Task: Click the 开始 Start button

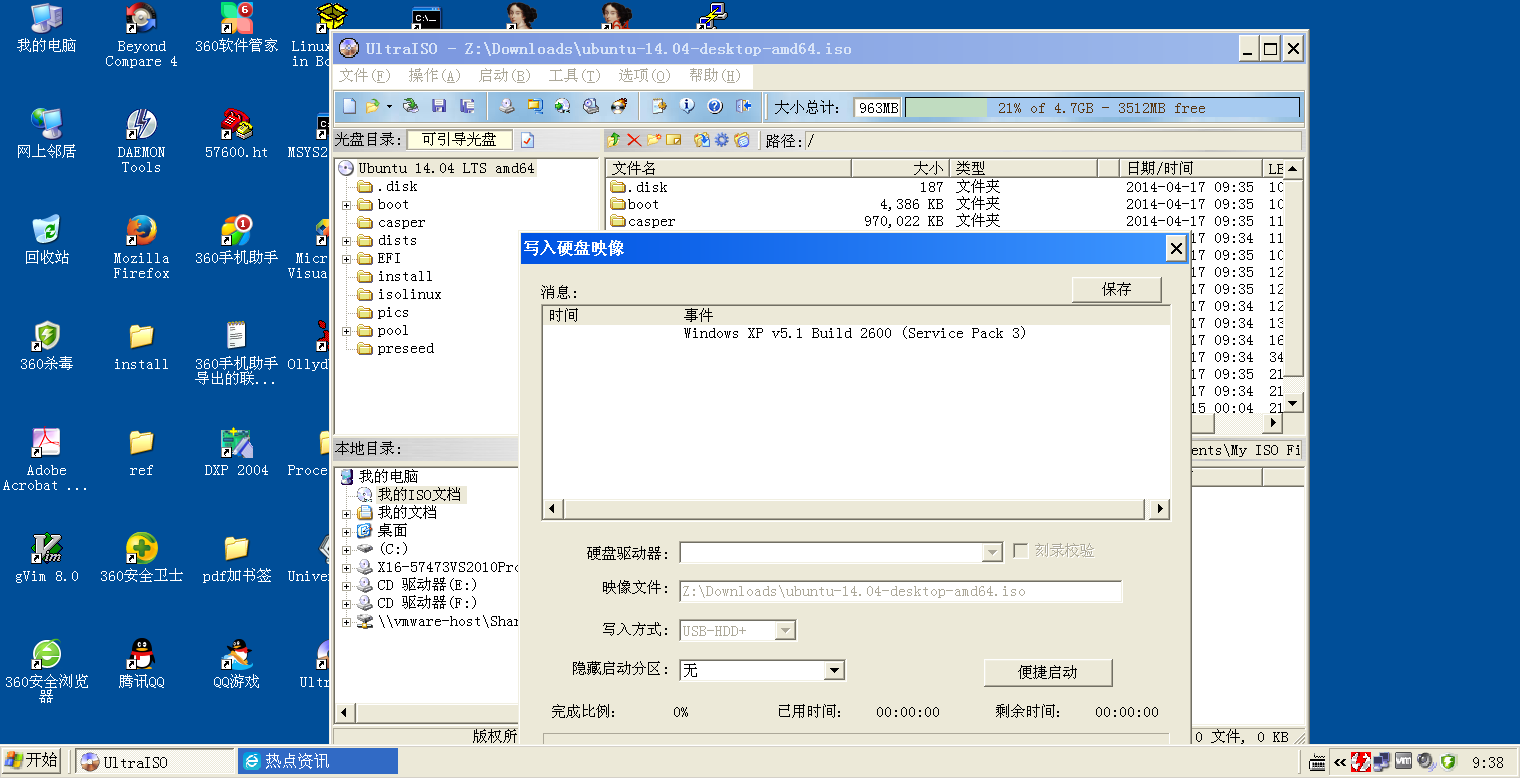Action: pyautogui.click(x=31, y=760)
